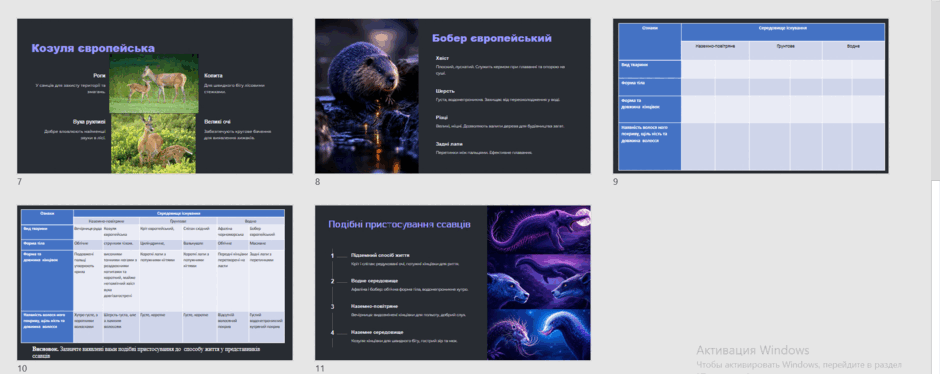940x374 pixels.
Task: Select slide 7 titled Козуля європейська
Action: coord(155,96)
